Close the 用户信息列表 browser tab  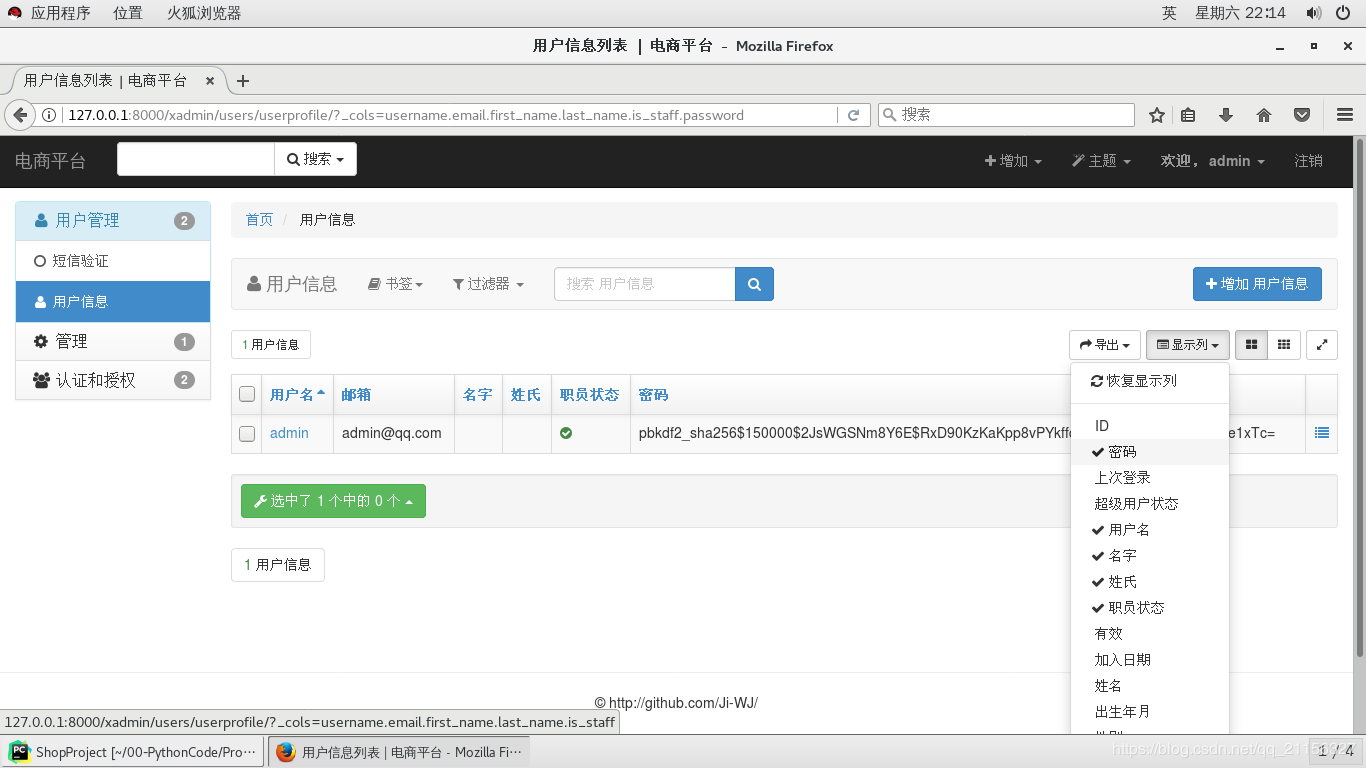(x=210, y=81)
